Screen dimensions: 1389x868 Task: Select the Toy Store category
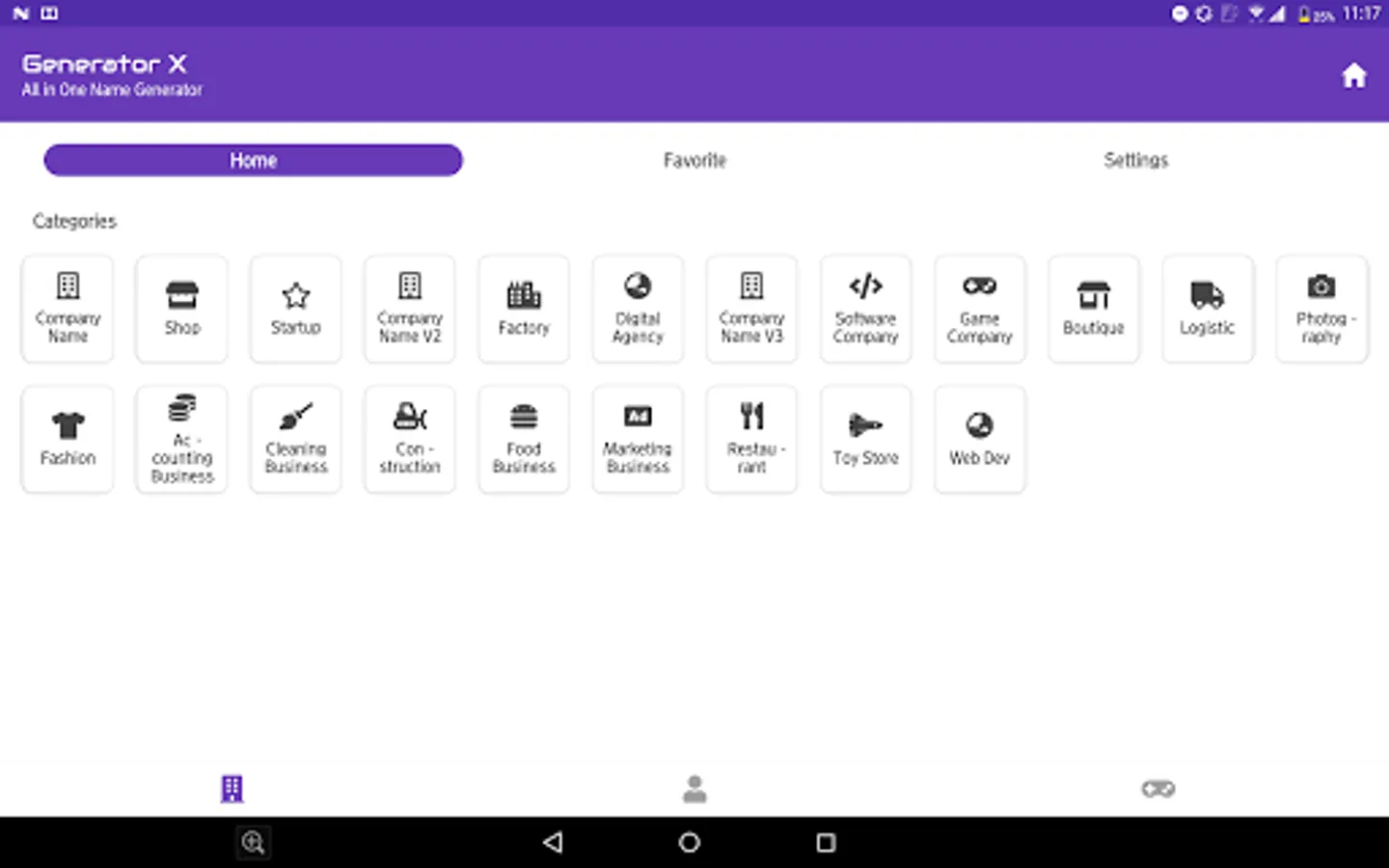865,439
